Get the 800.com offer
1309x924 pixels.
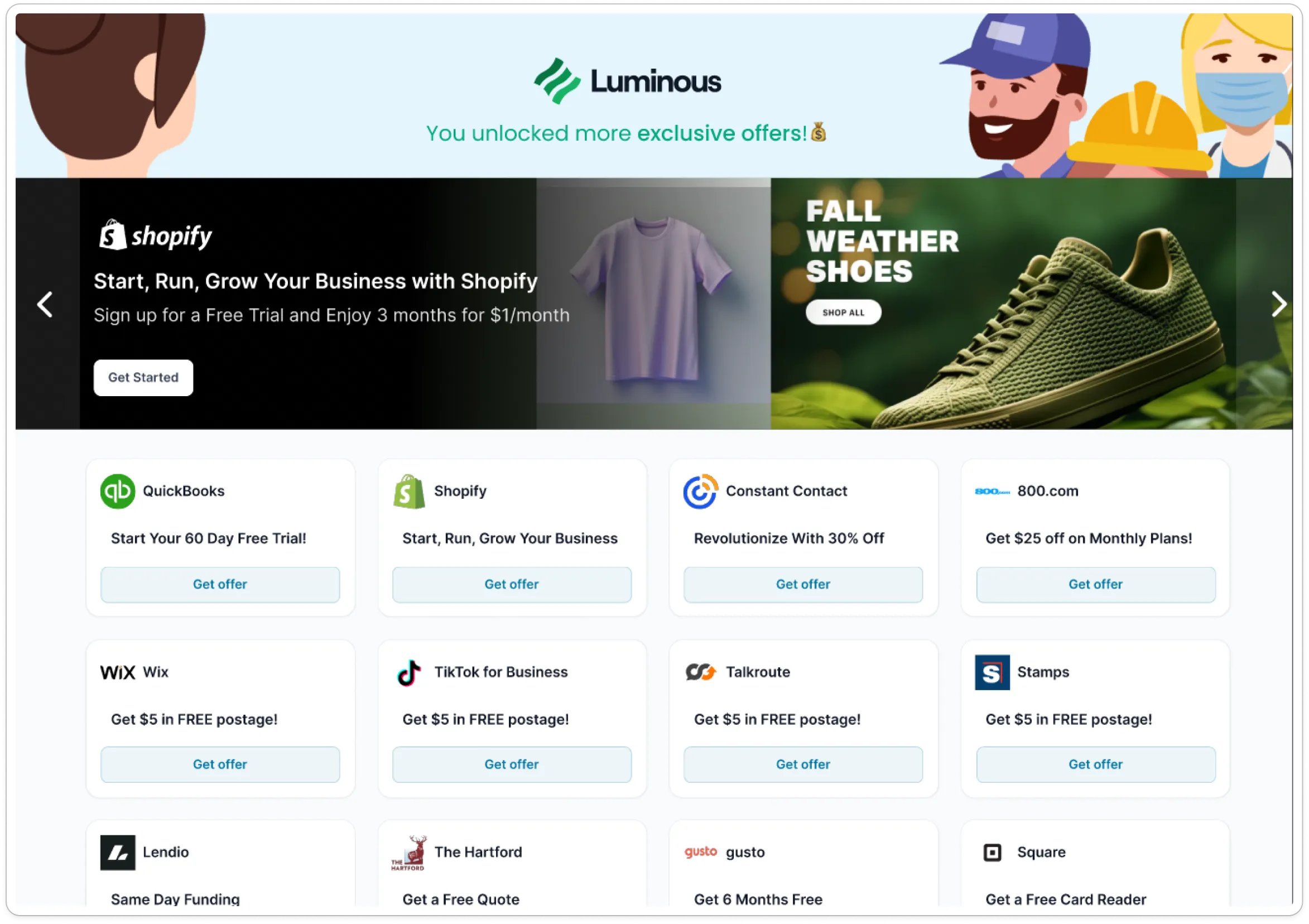1096,584
